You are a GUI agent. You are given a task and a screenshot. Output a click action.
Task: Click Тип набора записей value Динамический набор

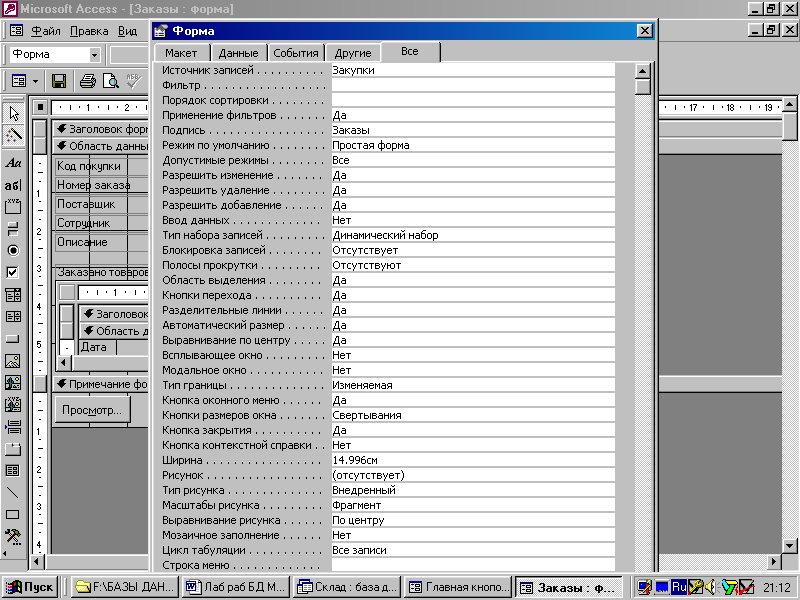point(473,235)
